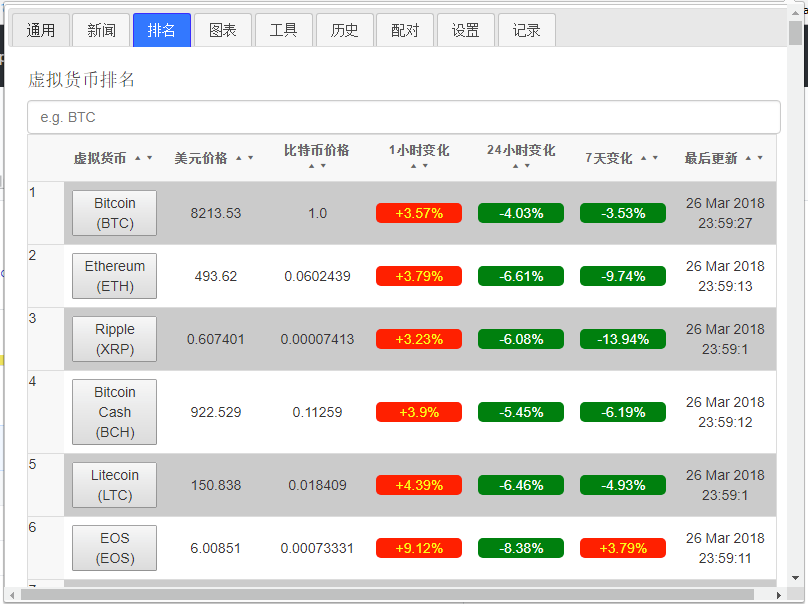The image size is (808, 604).
Task: Click sort arrows next to 美元价格
Action: pos(245,158)
